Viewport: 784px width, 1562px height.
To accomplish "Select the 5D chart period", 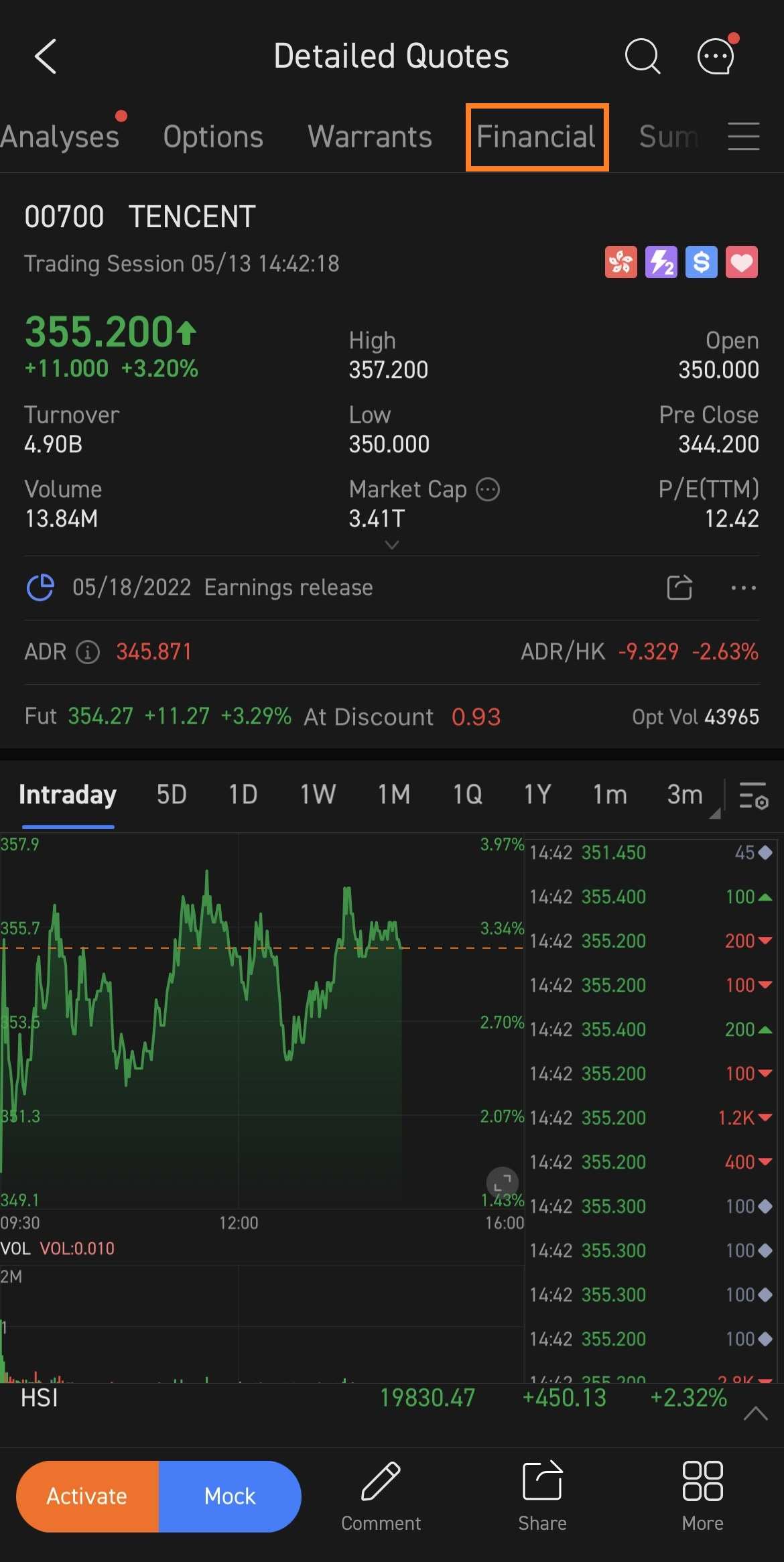I will [172, 795].
